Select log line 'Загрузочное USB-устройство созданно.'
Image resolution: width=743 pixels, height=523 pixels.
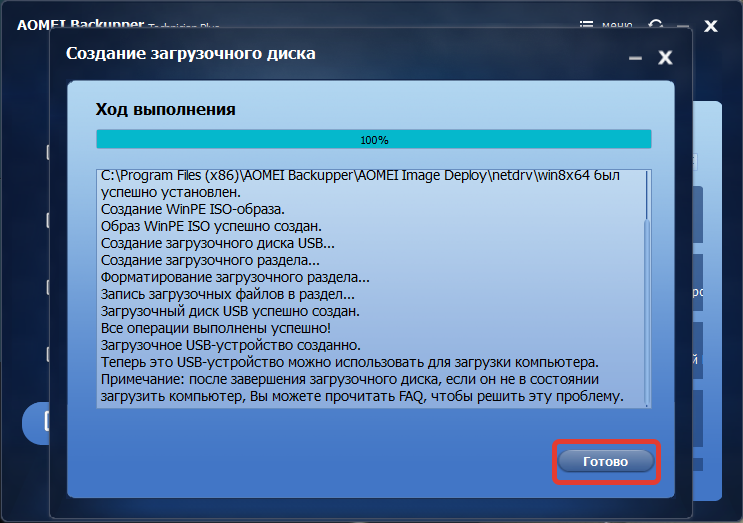coord(231,346)
